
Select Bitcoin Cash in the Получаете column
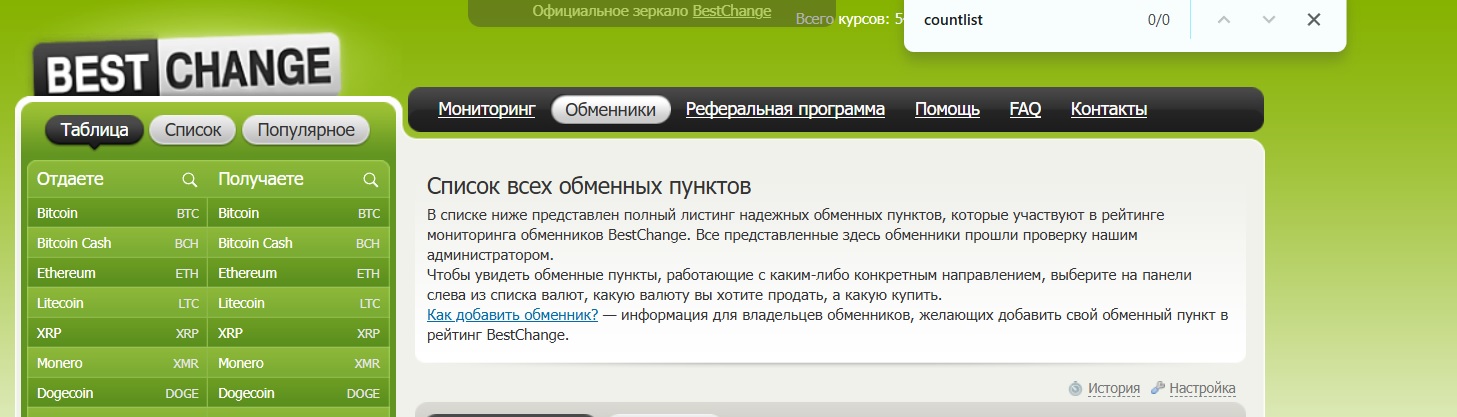(x=299, y=243)
